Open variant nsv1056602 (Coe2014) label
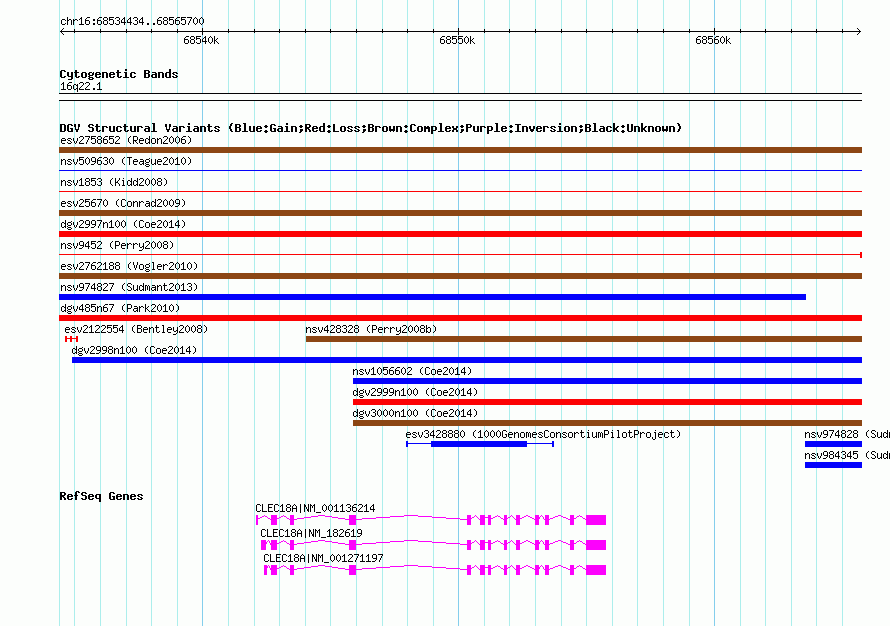The height and width of the screenshot is (626, 890). (412, 371)
